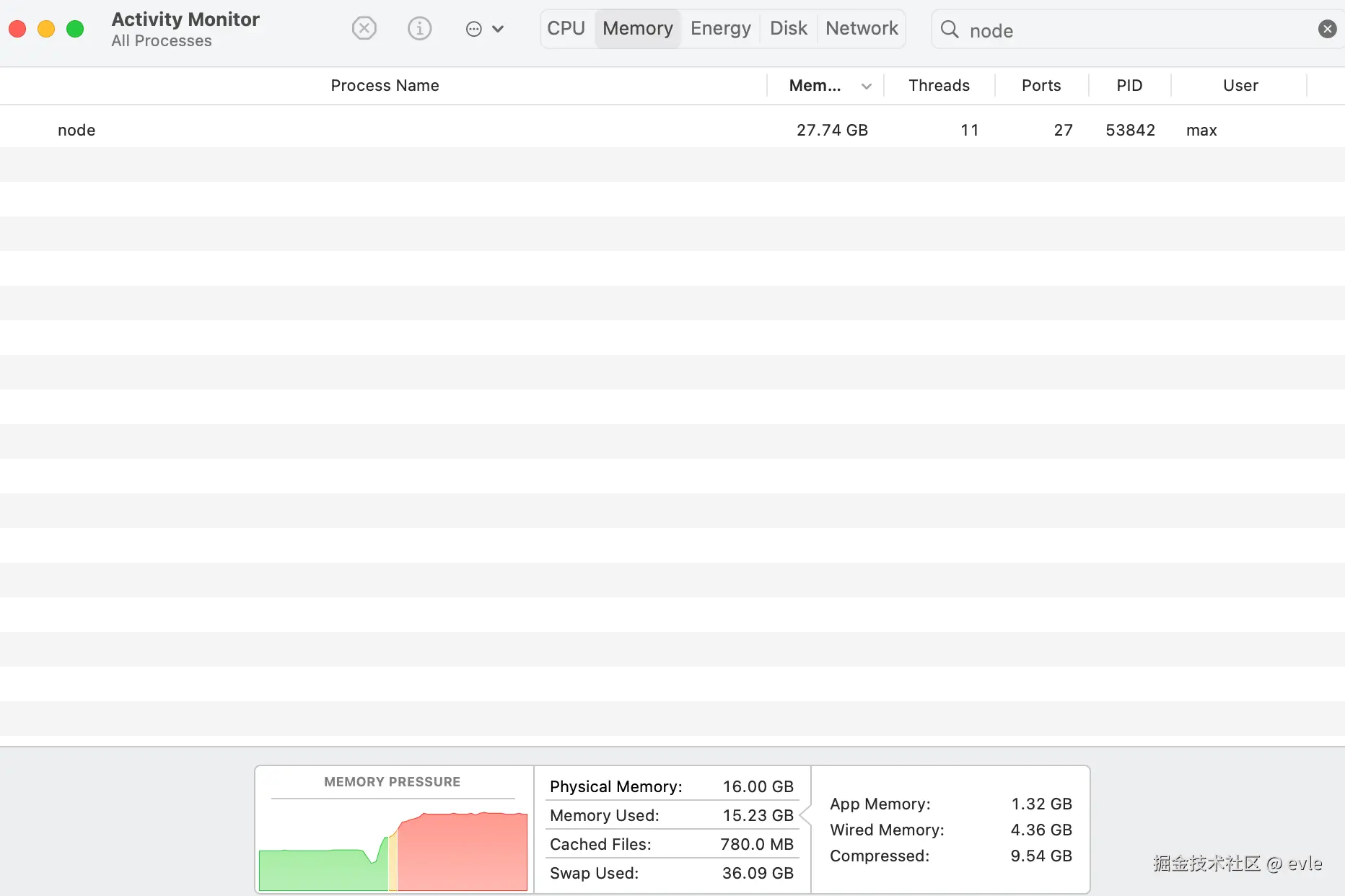This screenshot has width=1345, height=896.
Task: Open the more actions ellipsis menu
Action: point(484,29)
